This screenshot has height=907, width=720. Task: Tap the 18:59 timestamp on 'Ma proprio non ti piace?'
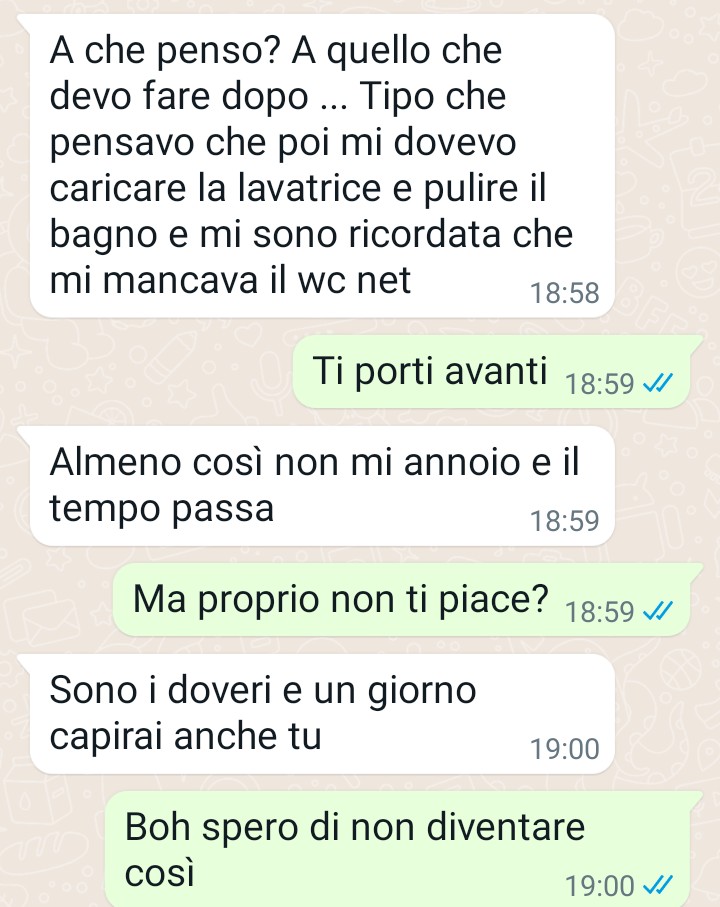point(600,611)
